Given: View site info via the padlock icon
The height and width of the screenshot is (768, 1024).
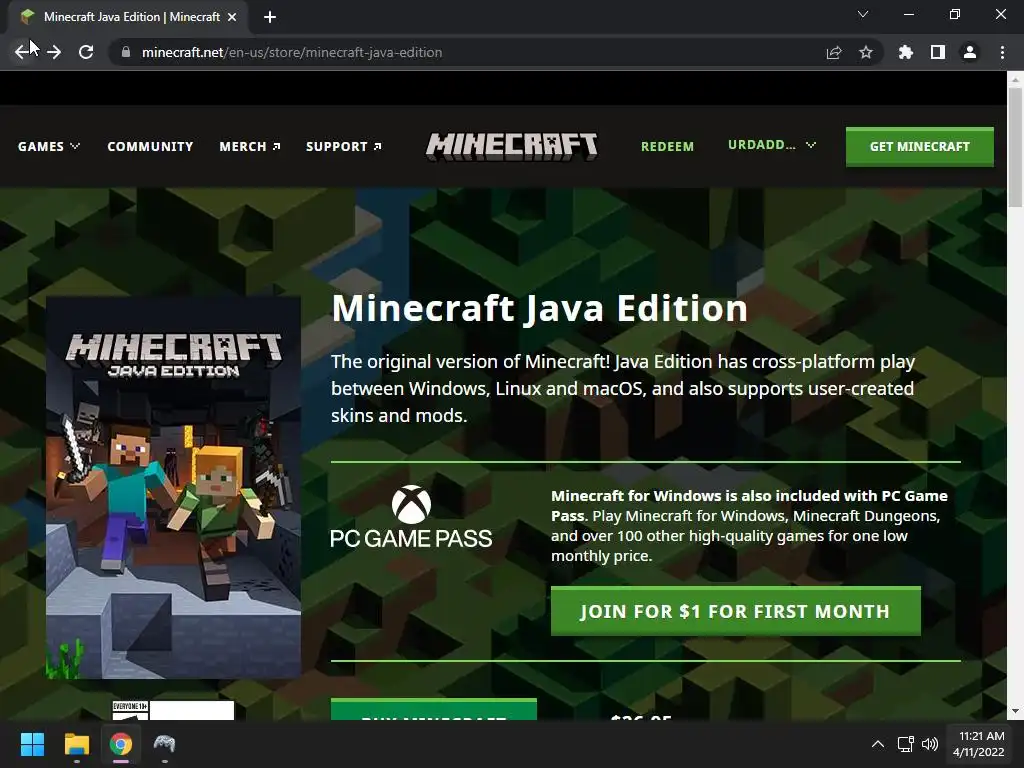Looking at the screenshot, I should coord(126,52).
